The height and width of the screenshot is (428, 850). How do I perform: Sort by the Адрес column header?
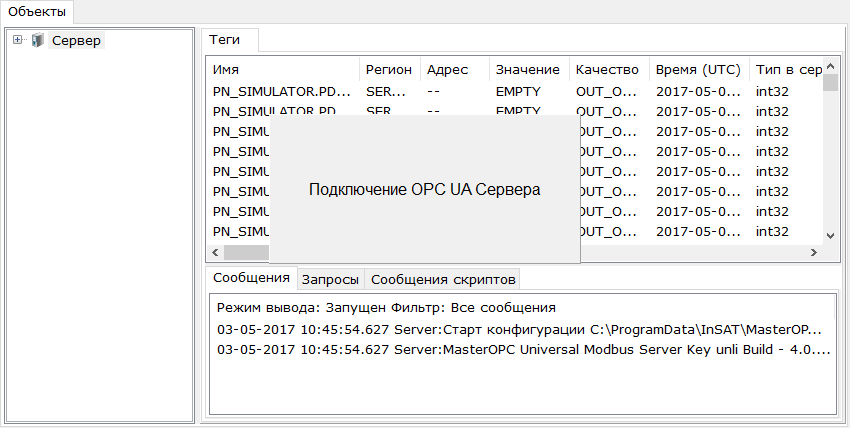(x=455, y=70)
